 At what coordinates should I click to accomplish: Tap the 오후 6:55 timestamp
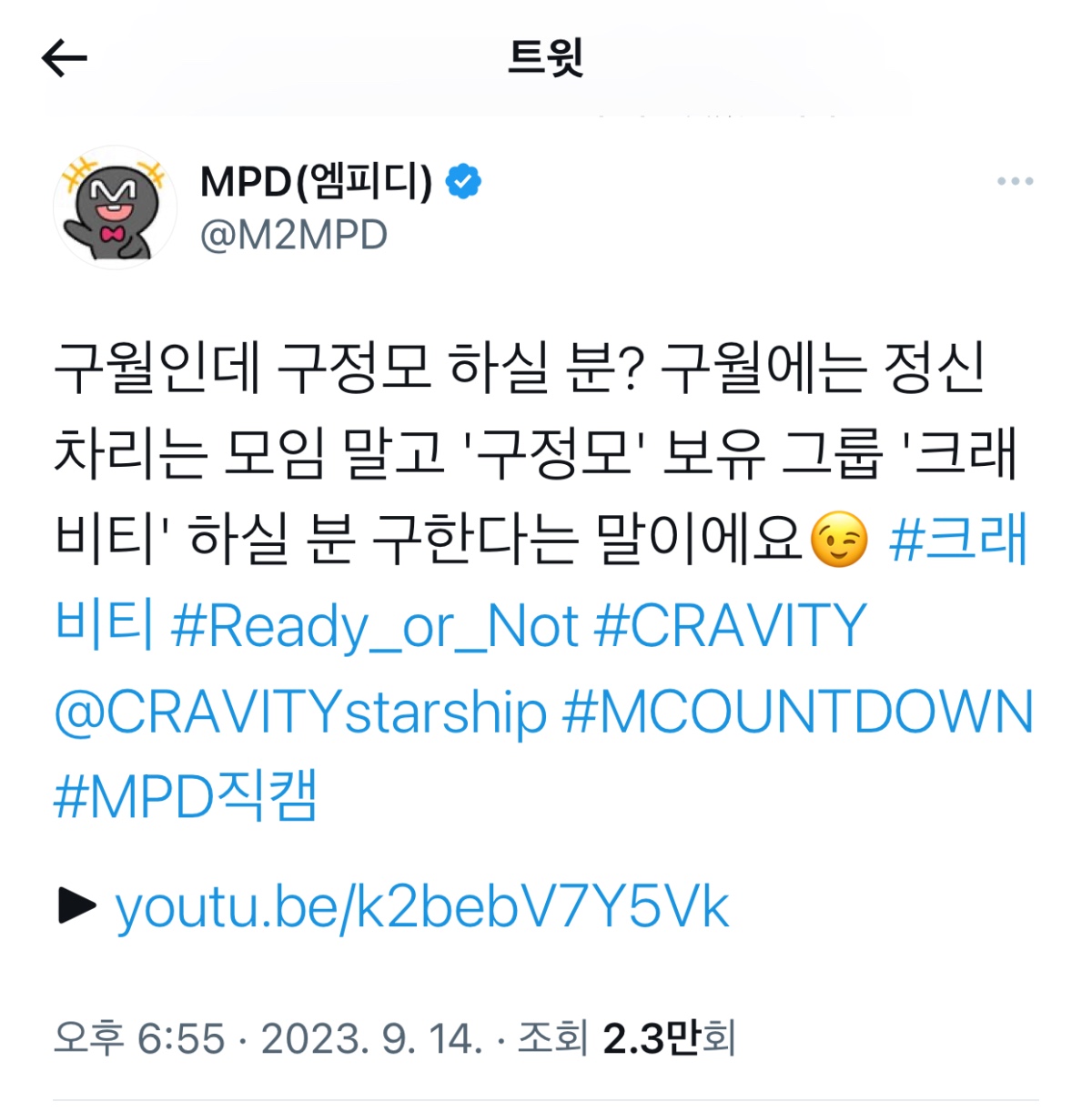[139, 1038]
